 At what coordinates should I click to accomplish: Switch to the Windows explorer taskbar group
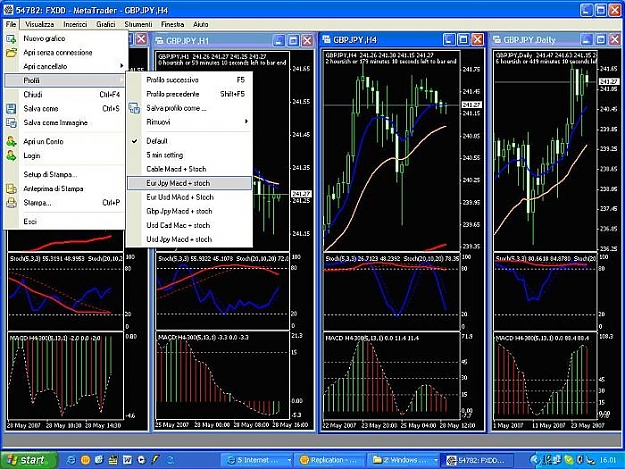[403, 460]
